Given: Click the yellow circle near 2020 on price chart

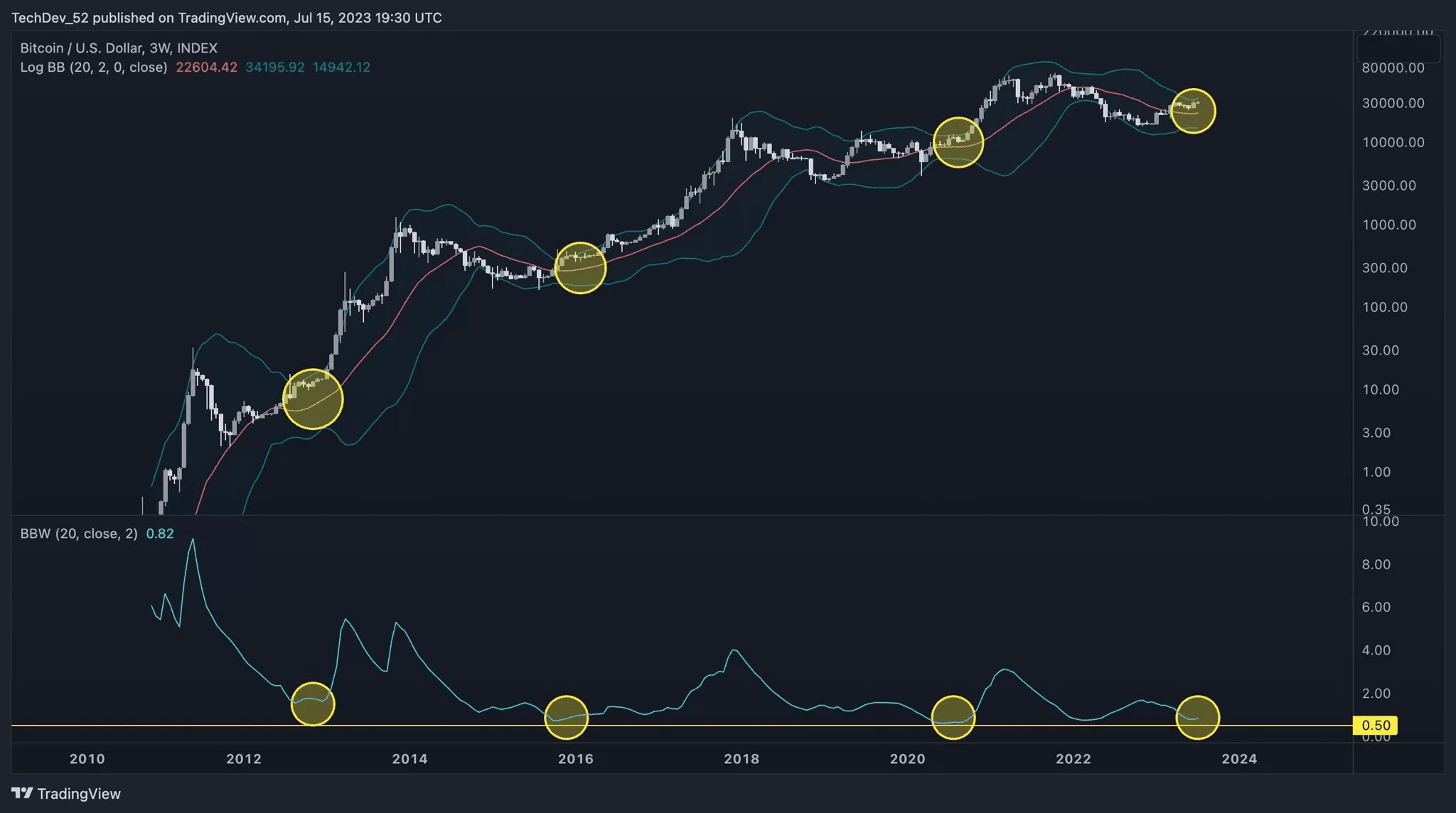Looking at the screenshot, I should [958, 142].
